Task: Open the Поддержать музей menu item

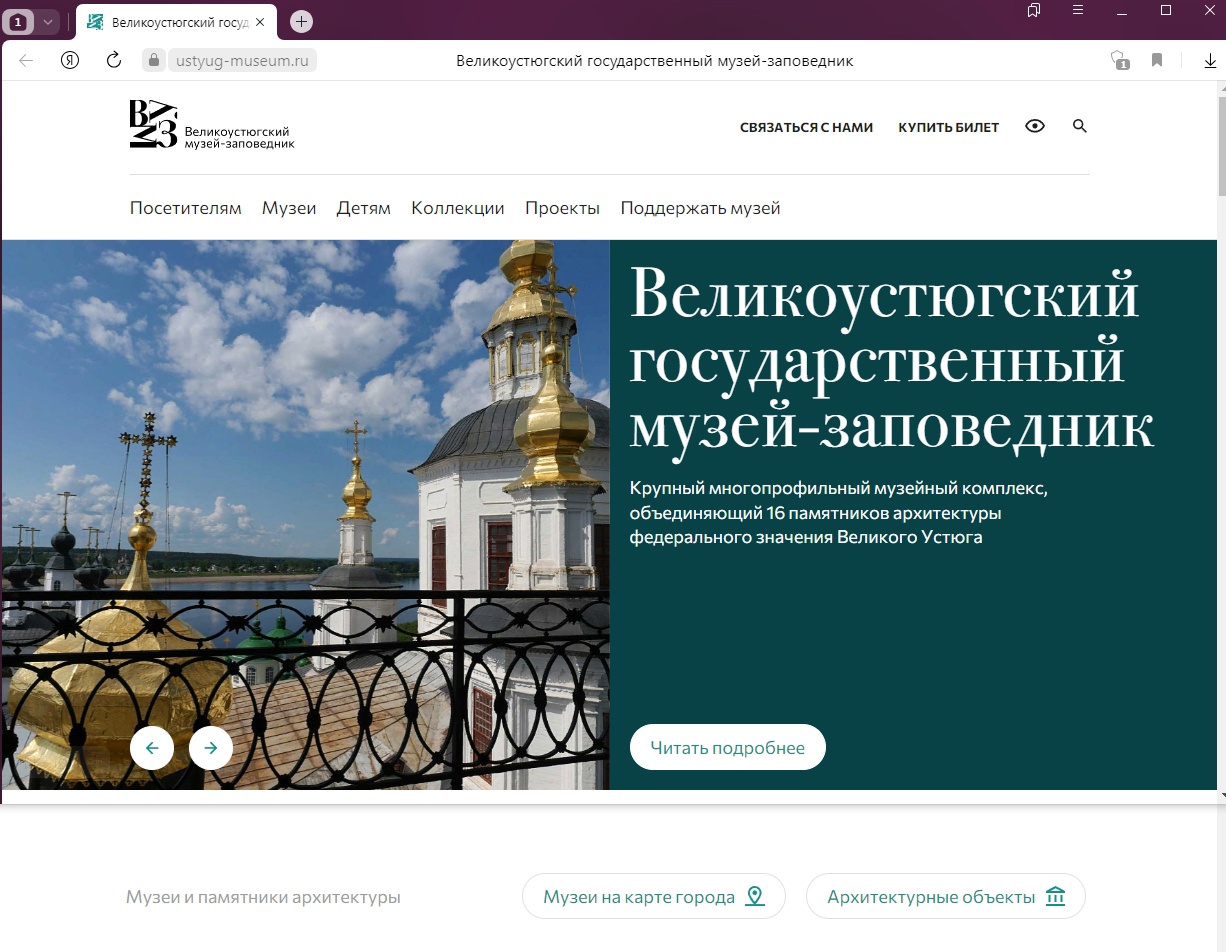Action: (x=700, y=208)
